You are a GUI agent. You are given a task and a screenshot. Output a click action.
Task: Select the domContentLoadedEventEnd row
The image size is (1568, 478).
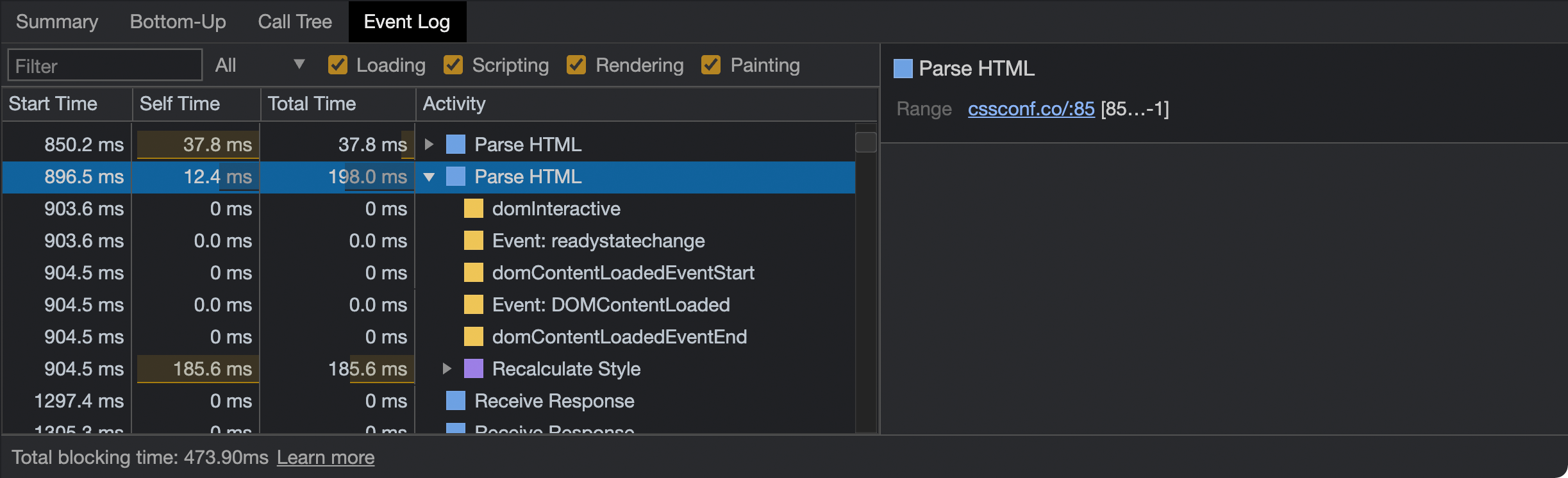click(x=428, y=337)
